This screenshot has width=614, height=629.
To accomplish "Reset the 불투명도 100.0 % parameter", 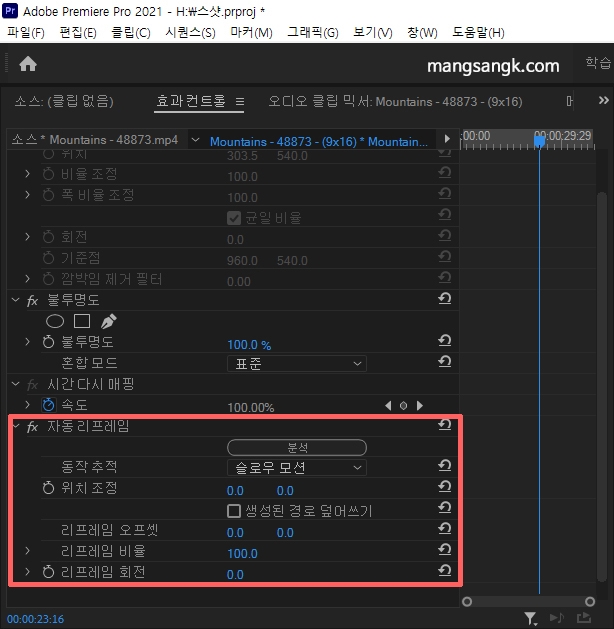I will pyautogui.click(x=444, y=341).
